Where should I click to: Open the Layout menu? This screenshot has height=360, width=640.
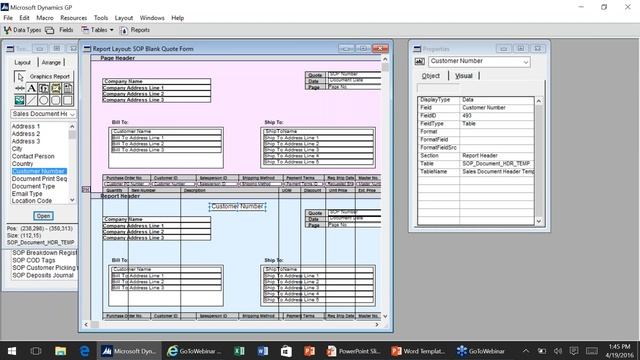coord(124,18)
